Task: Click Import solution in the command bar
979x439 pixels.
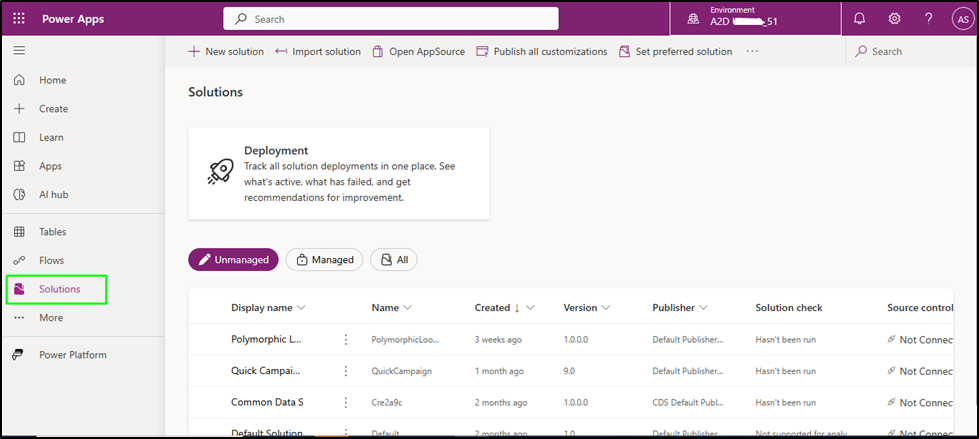Action: point(318,52)
